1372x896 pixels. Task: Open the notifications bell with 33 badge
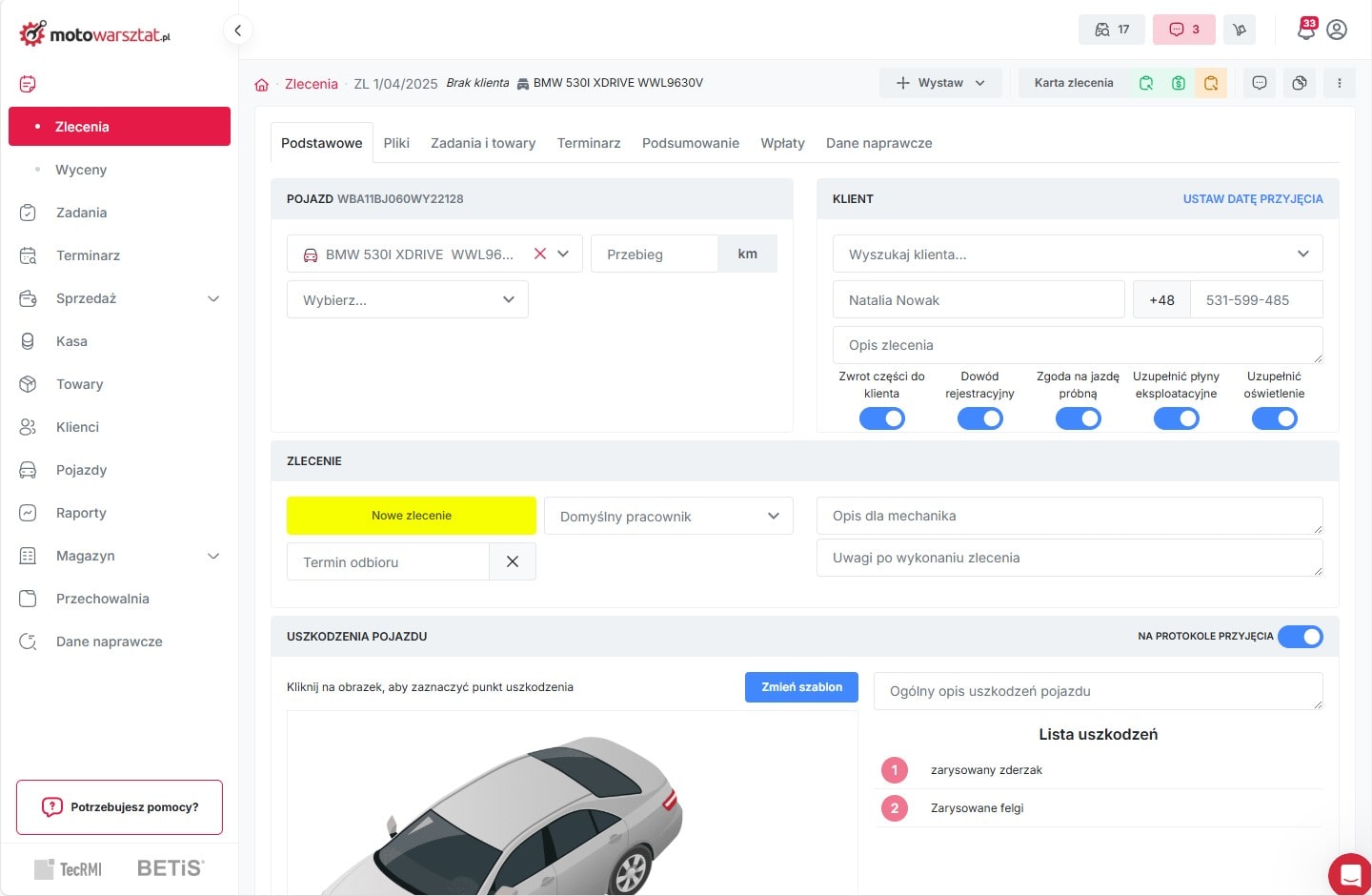[1306, 29]
